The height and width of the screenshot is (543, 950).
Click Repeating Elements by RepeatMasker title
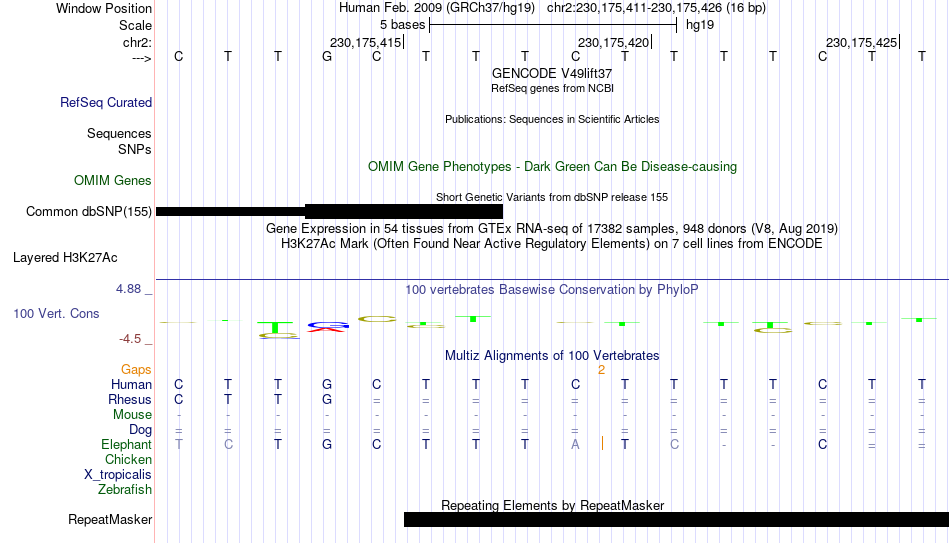coord(552,505)
